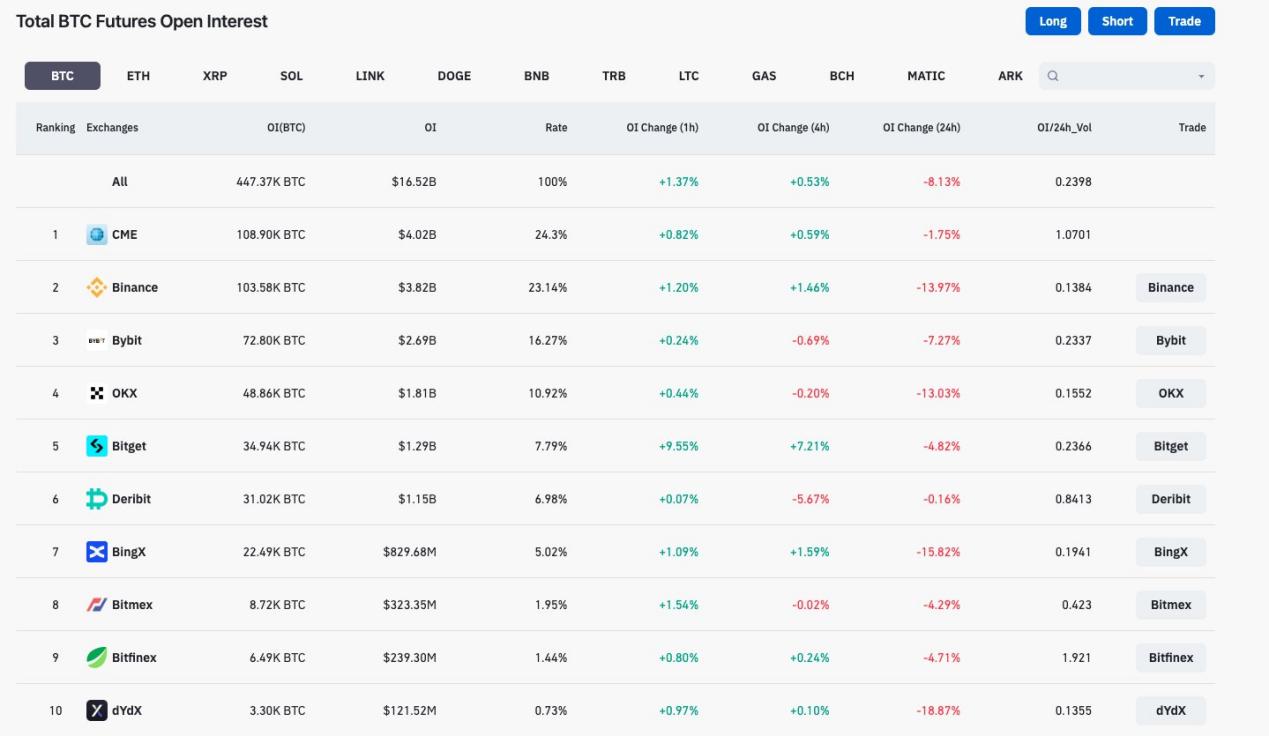Click the Bitfinex leaf logo icon
1269x736 pixels.
tap(96, 658)
